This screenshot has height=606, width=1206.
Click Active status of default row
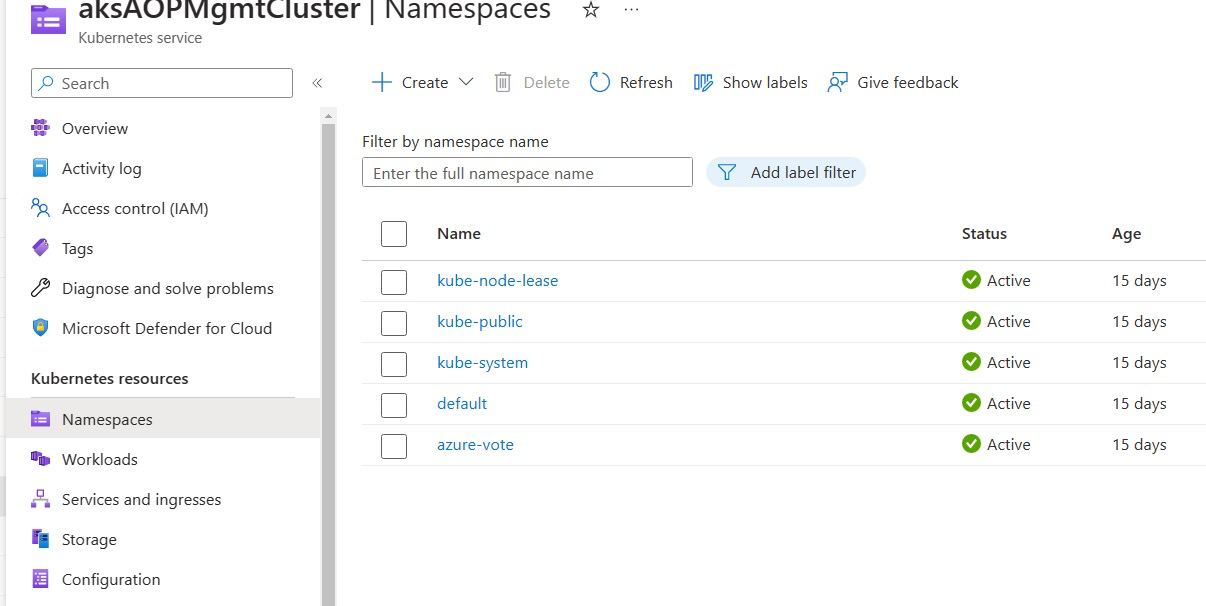click(1008, 403)
